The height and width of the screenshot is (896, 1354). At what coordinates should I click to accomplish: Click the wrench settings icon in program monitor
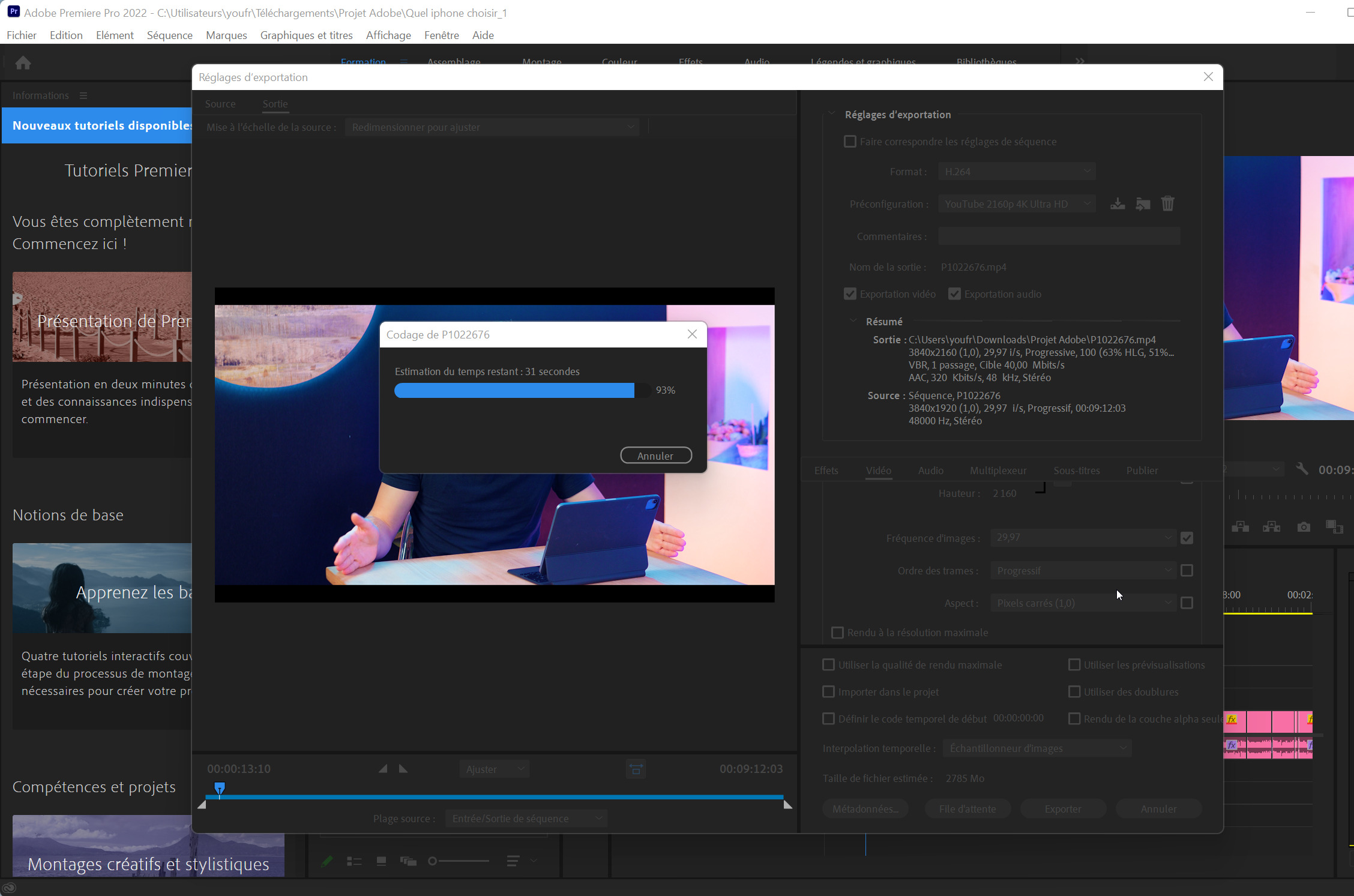click(1301, 469)
